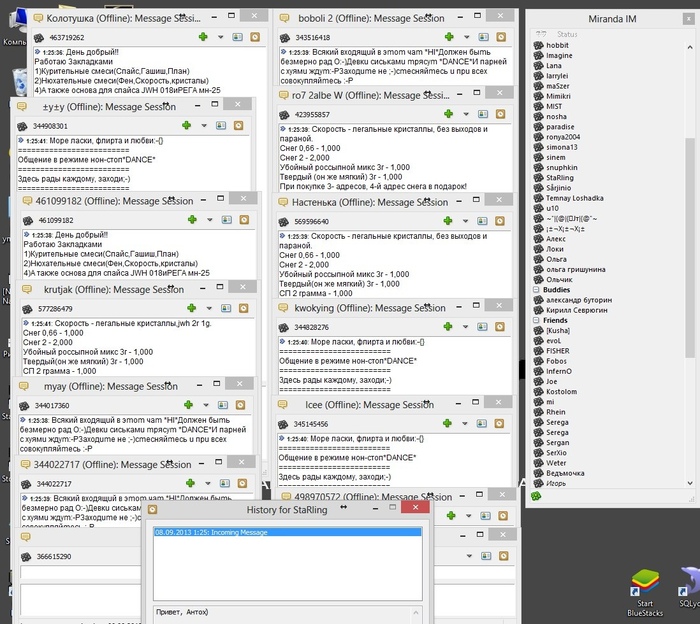Click green add-contact plus in Колотушка session
This screenshot has width=700, height=624.
(203, 36)
